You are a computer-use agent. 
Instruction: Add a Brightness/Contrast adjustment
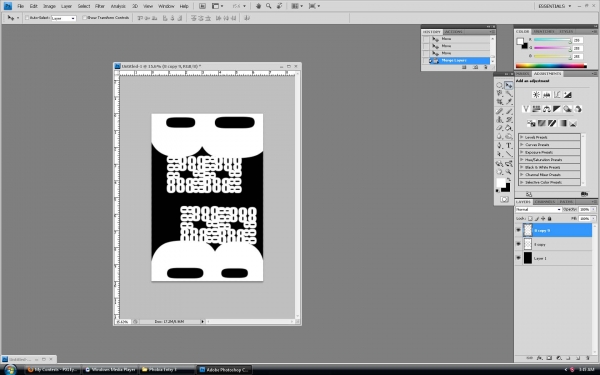point(536,95)
